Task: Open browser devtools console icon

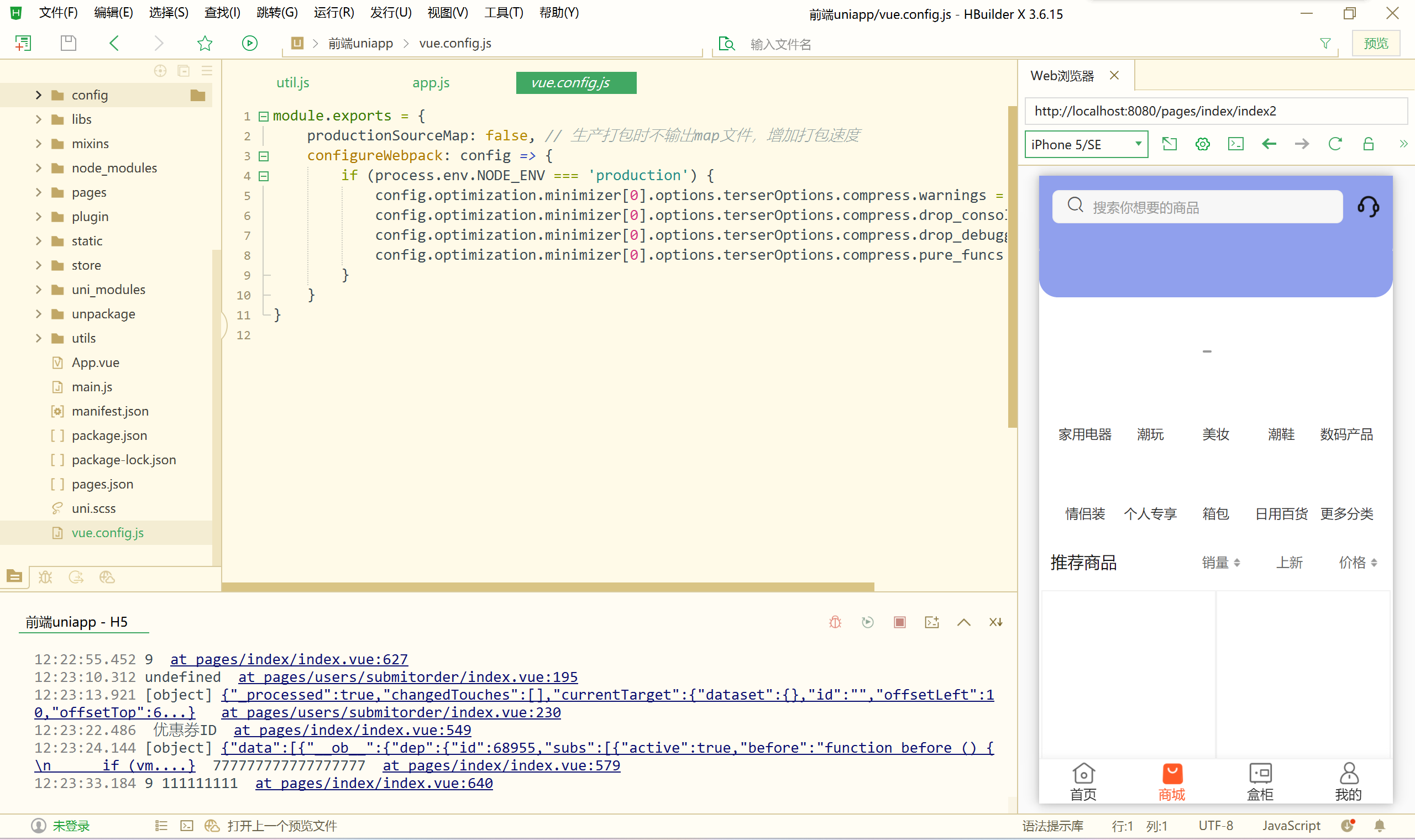Action: (x=1235, y=144)
